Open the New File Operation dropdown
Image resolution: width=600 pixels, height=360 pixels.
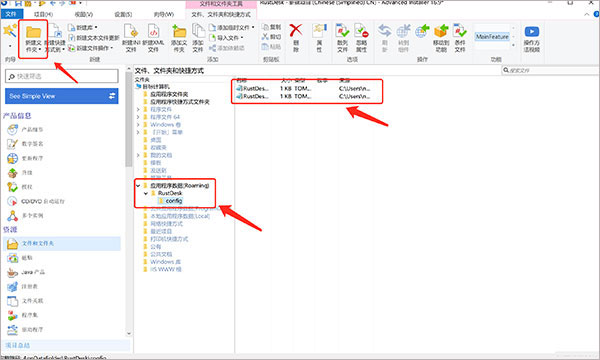click(x=91, y=48)
